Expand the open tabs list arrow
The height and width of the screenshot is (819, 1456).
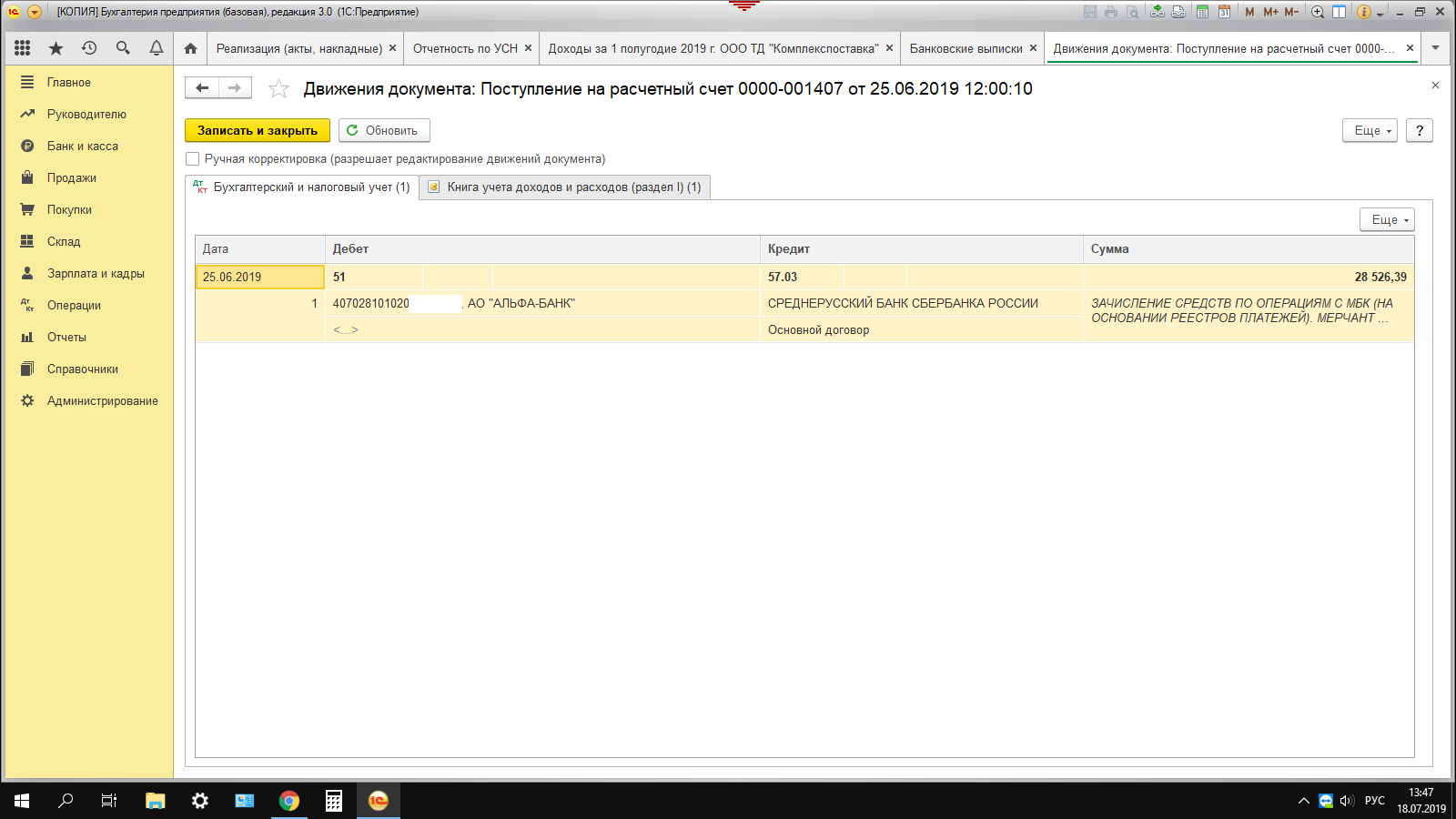pos(1435,48)
